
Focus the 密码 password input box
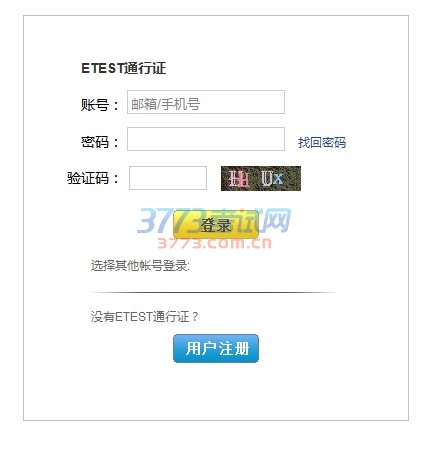(x=206, y=139)
